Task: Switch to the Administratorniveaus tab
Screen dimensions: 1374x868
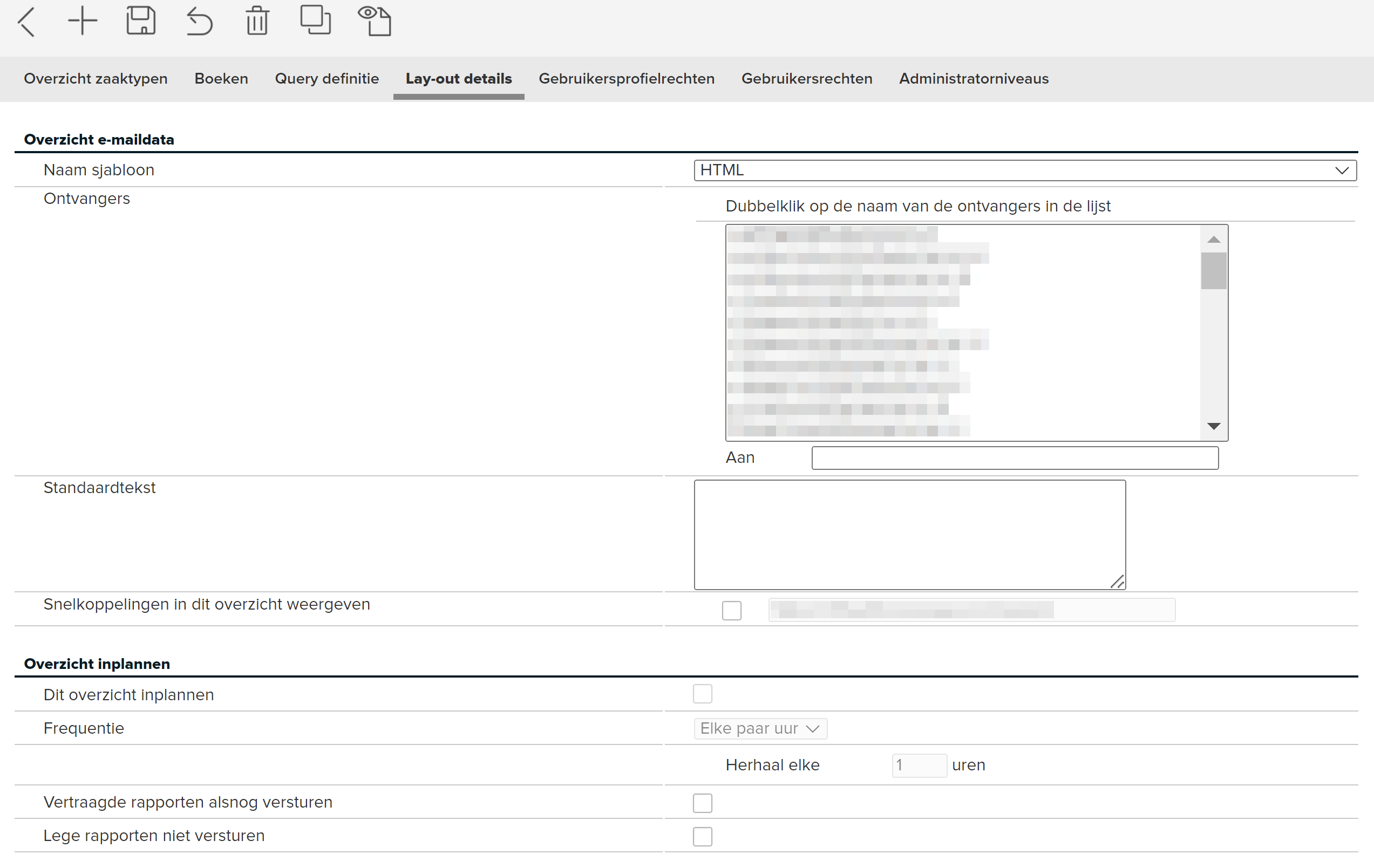Action: pos(974,79)
